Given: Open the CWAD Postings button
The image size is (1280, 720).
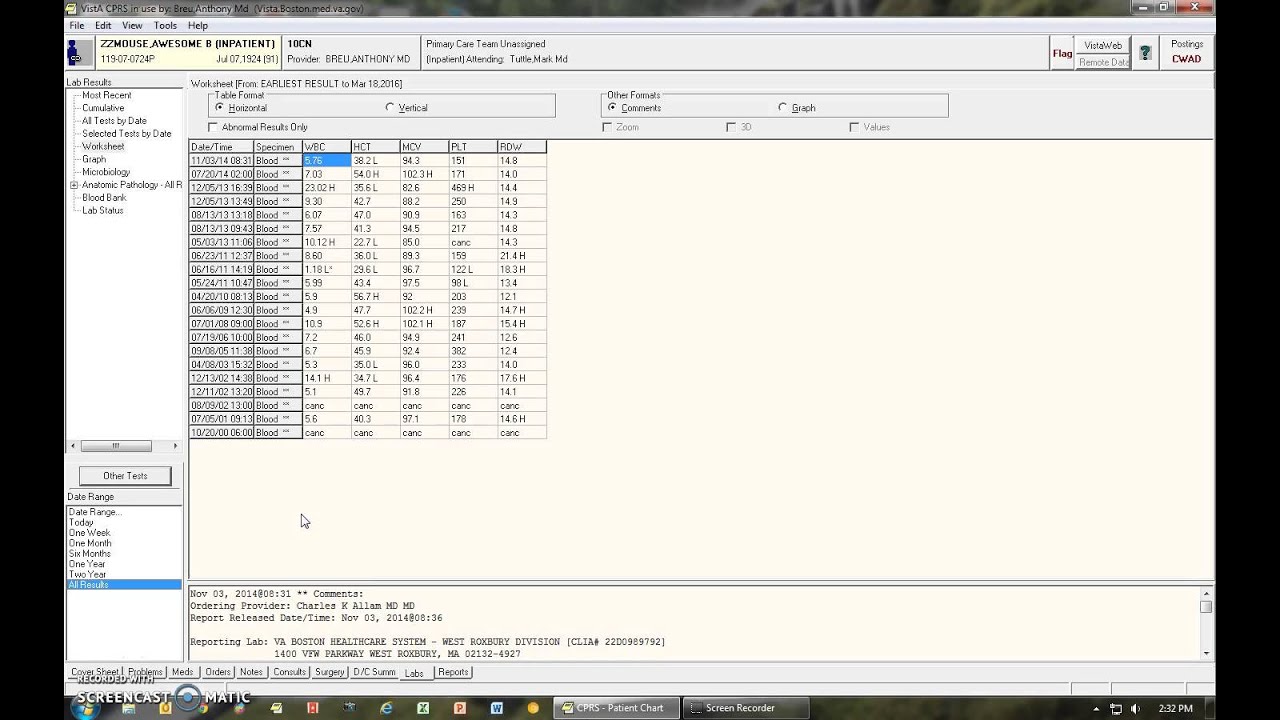Looking at the screenshot, I should click(x=1187, y=52).
